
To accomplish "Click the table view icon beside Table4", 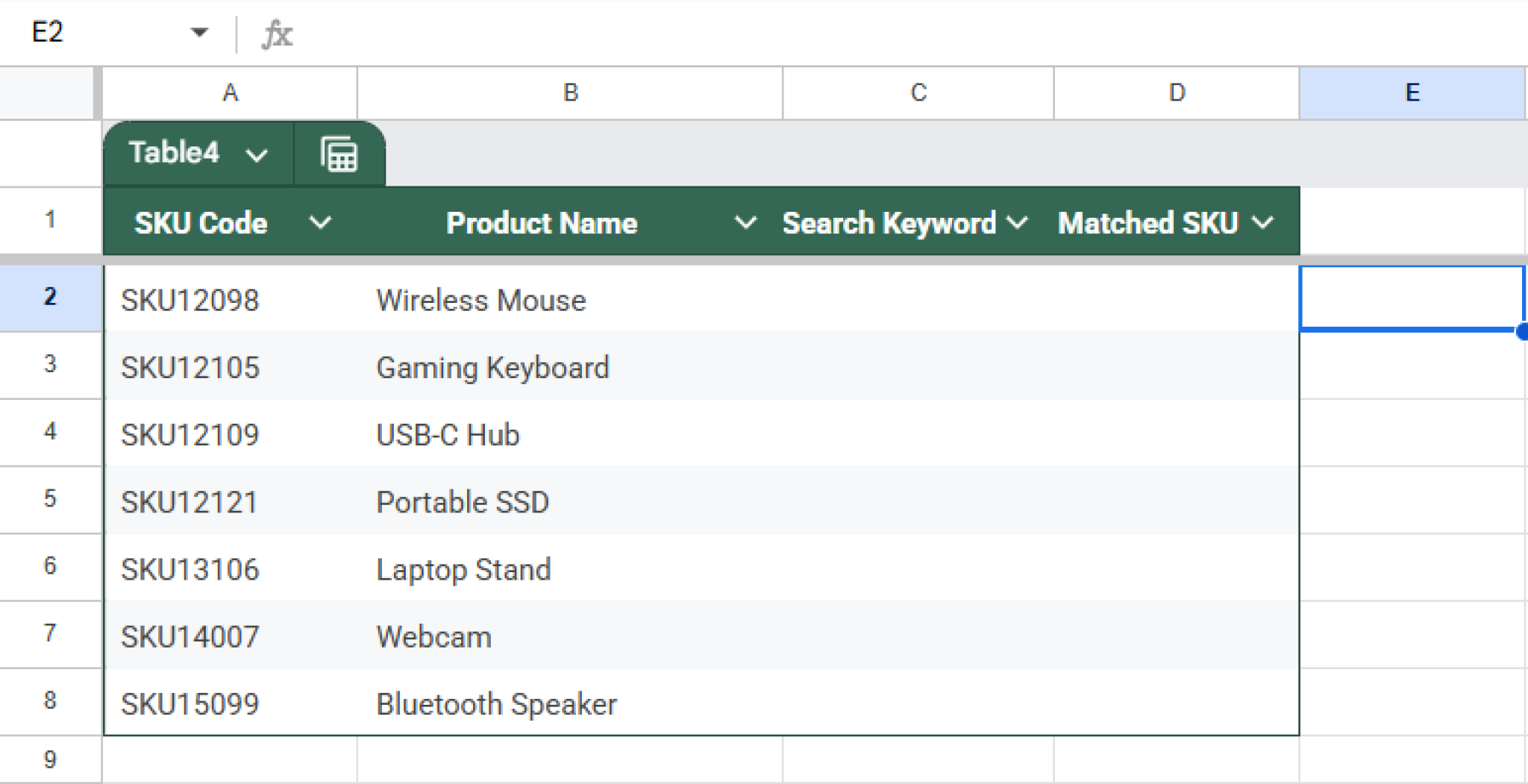I will (339, 154).
